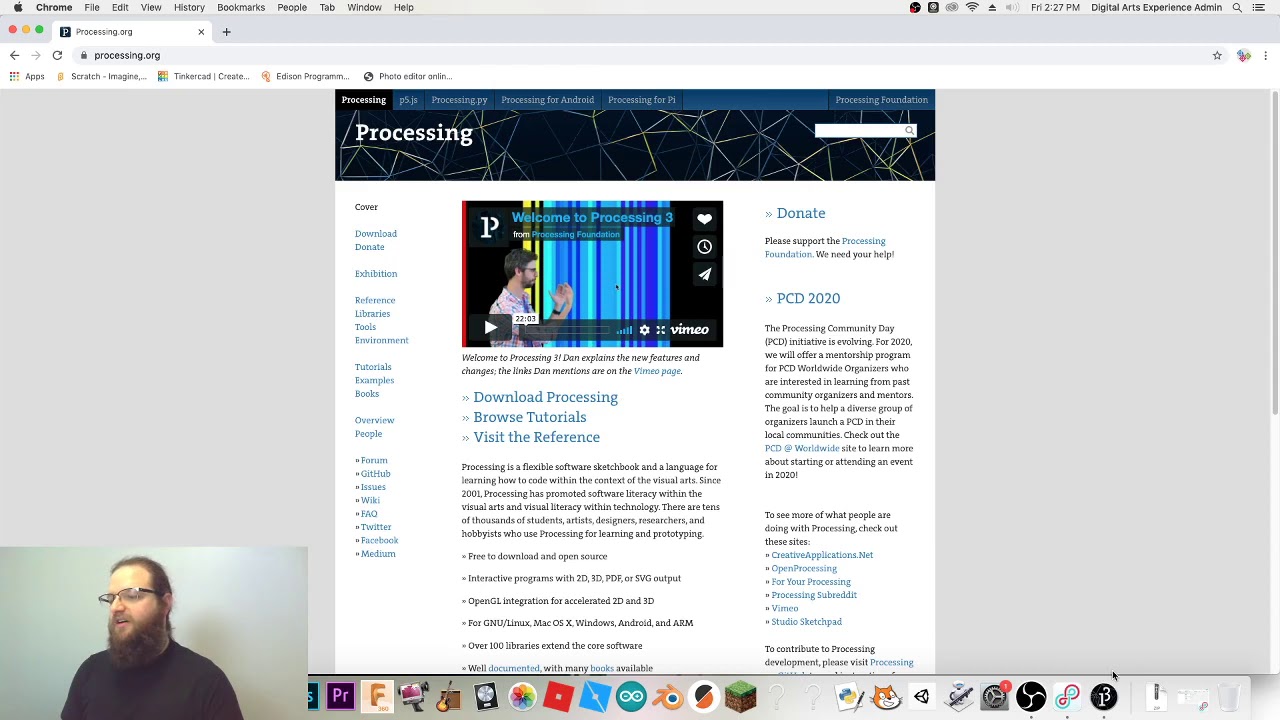
Task: Open Processing Foundation in top bar
Action: 881,100
